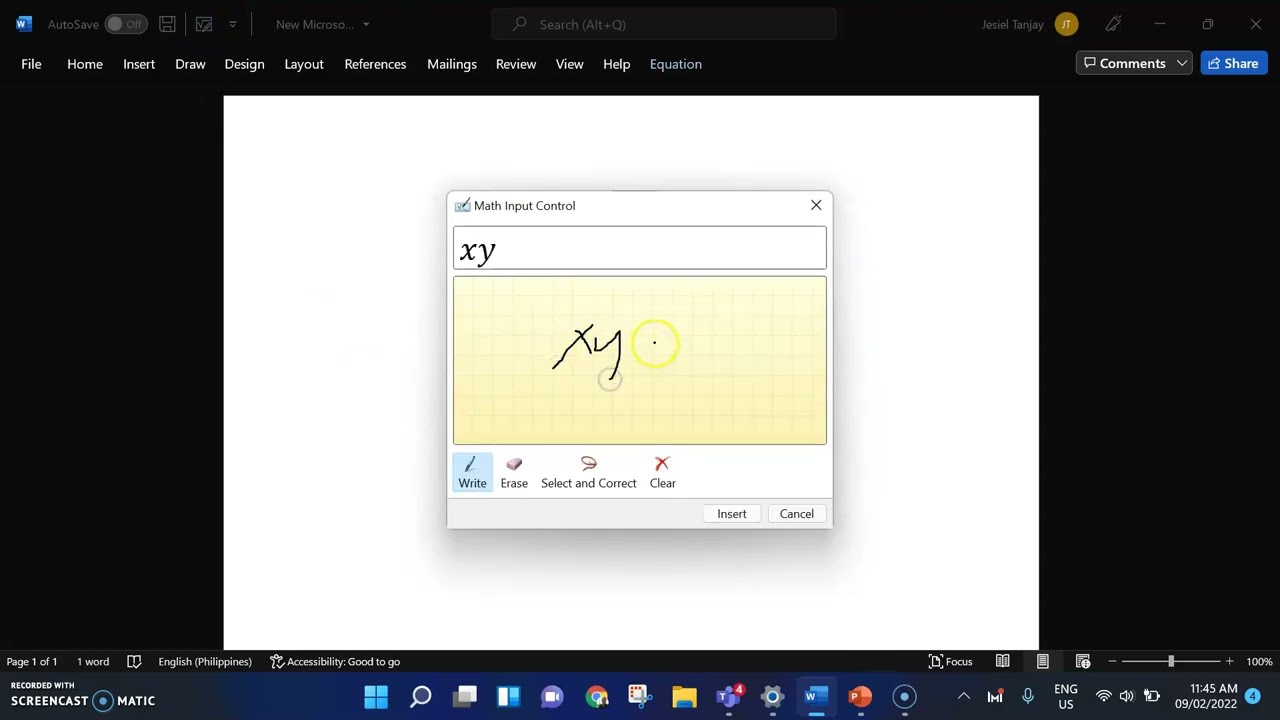Open the Windows Start menu

[376, 697]
